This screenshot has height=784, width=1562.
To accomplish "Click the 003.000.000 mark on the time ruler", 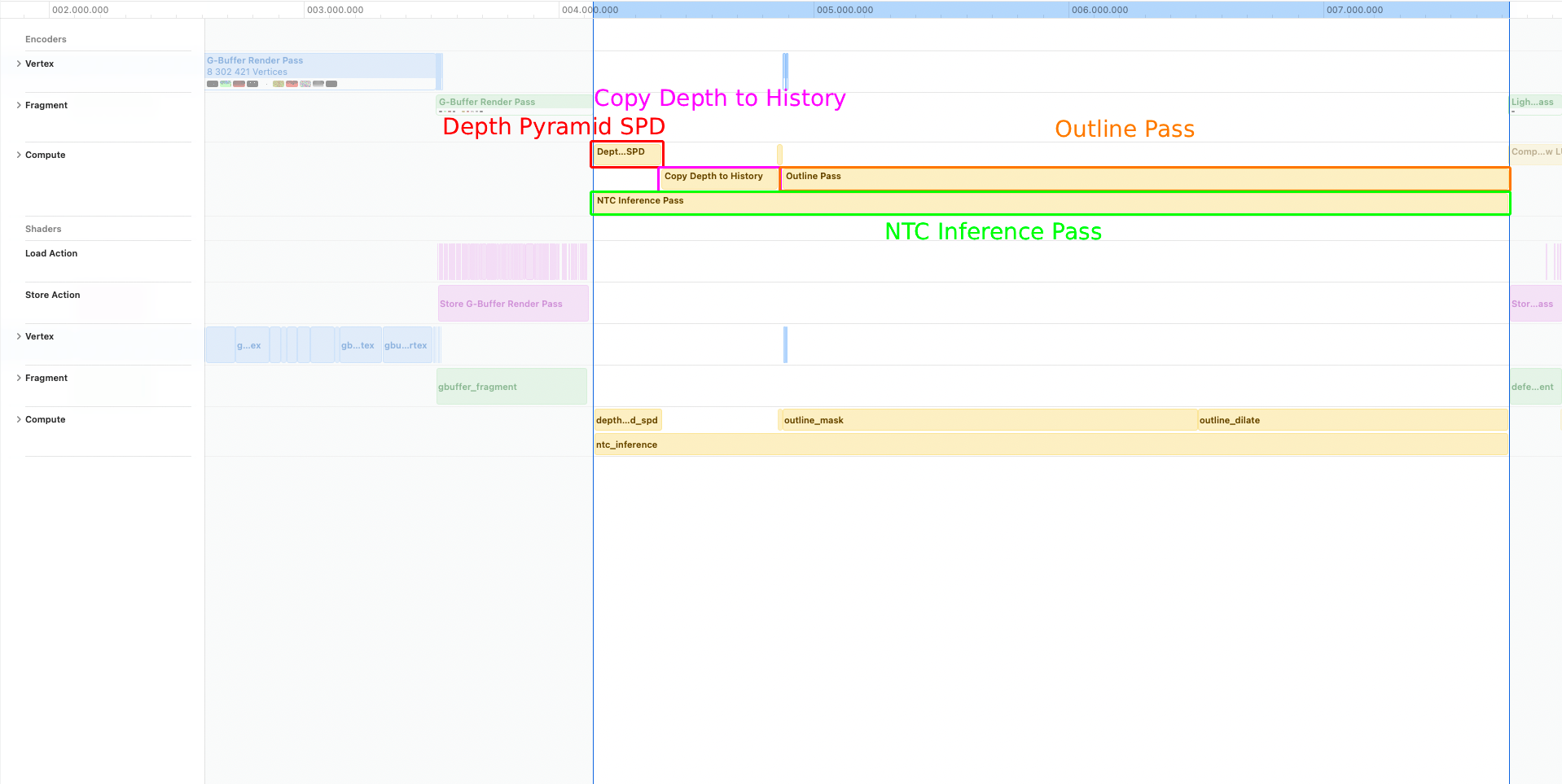I will [x=335, y=10].
